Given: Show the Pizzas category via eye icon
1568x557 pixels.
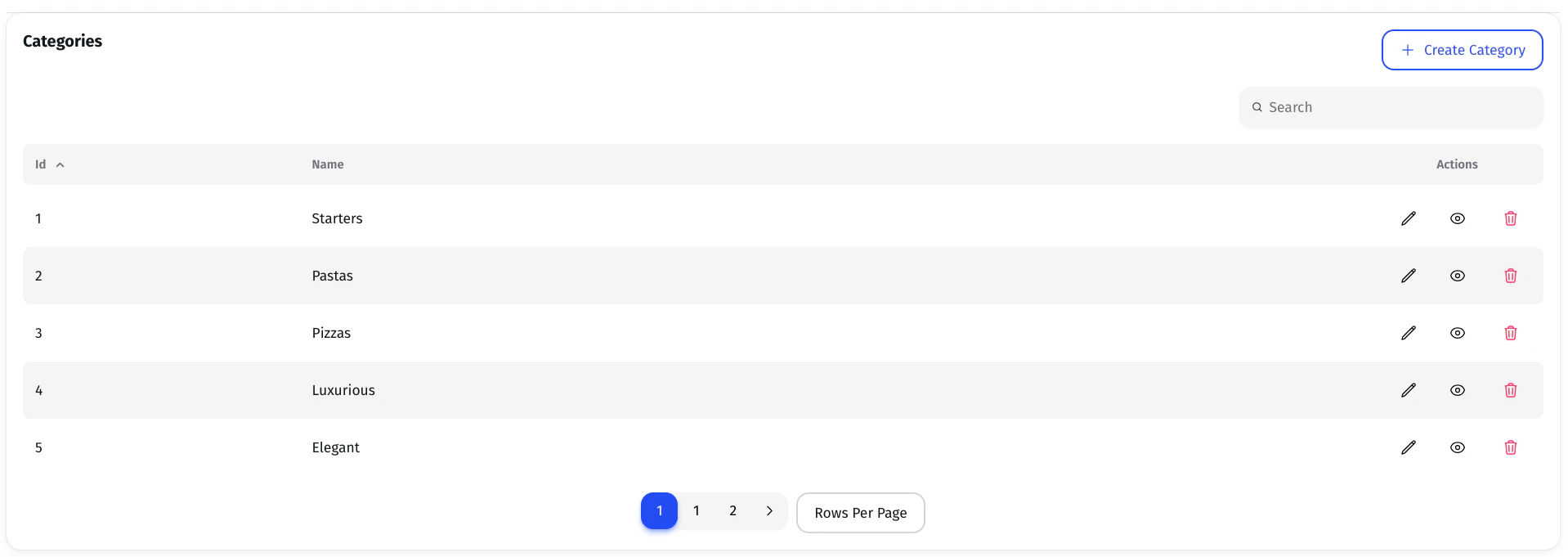Looking at the screenshot, I should 1458,333.
